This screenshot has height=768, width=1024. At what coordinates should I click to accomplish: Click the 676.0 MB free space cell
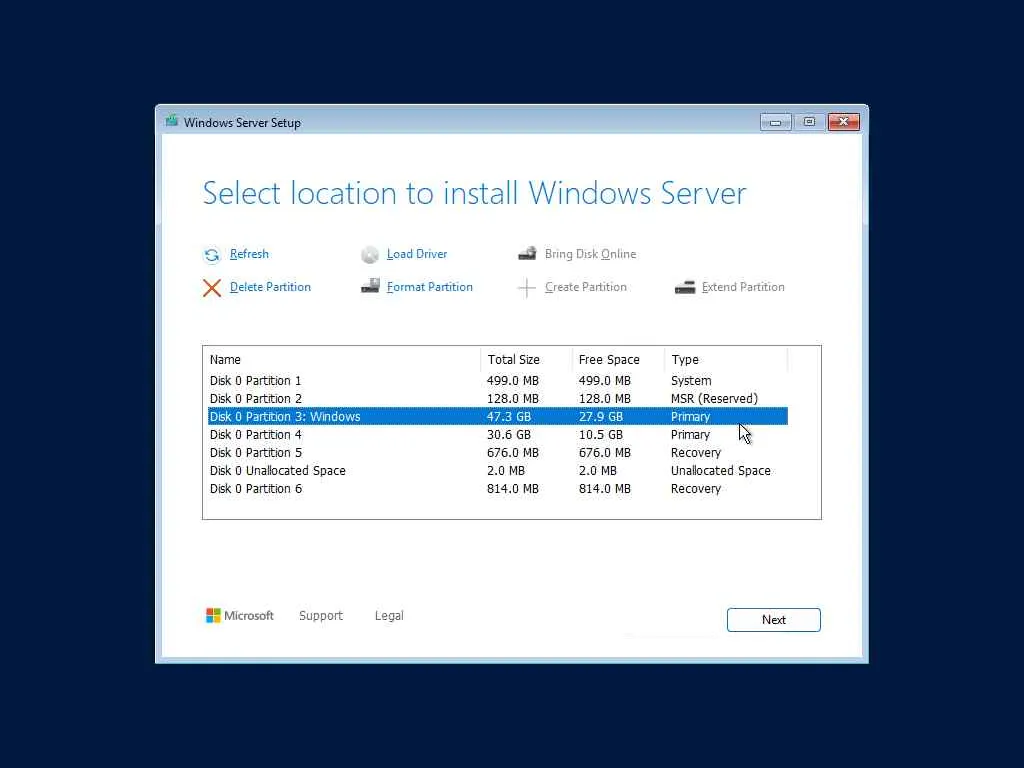tap(605, 453)
